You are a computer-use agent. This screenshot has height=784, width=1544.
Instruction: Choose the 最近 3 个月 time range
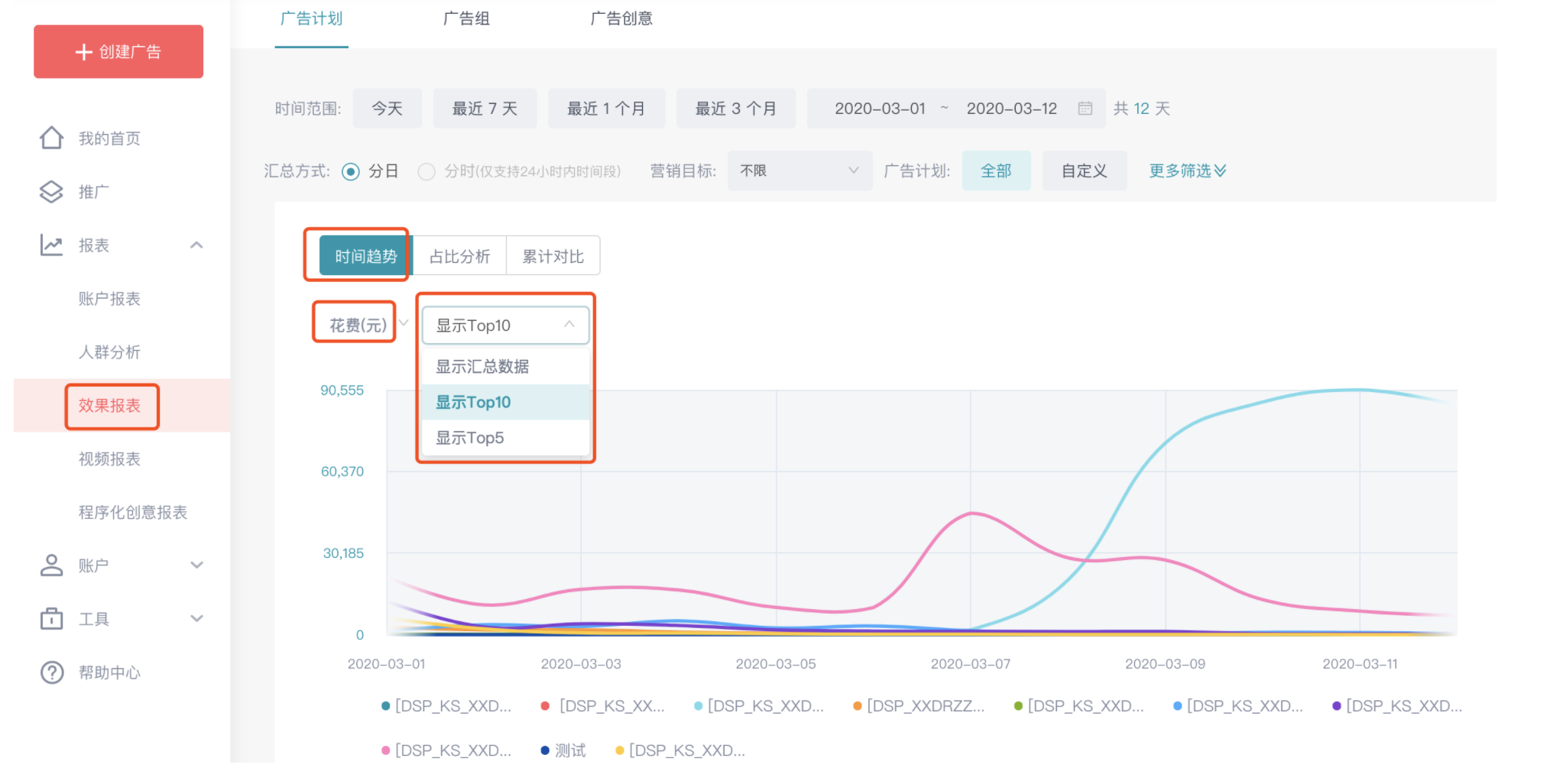[x=735, y=108]
